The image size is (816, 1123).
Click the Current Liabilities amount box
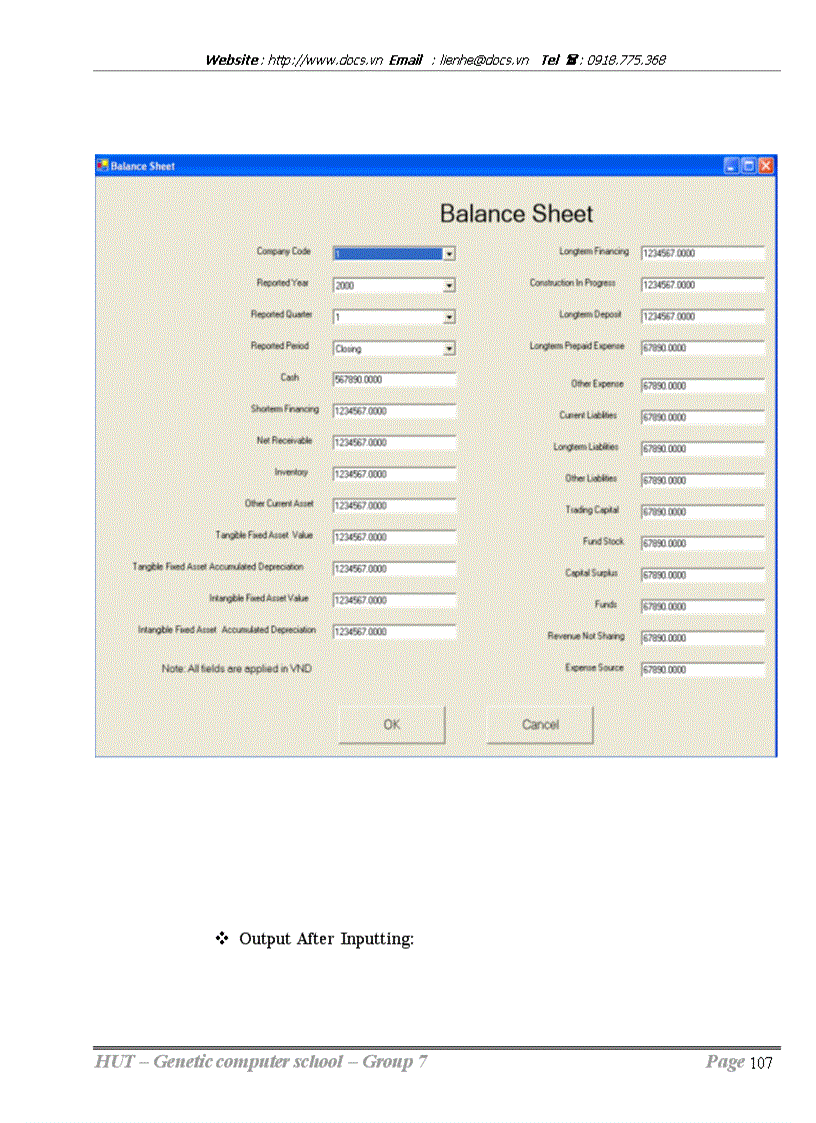pos(701,417)
